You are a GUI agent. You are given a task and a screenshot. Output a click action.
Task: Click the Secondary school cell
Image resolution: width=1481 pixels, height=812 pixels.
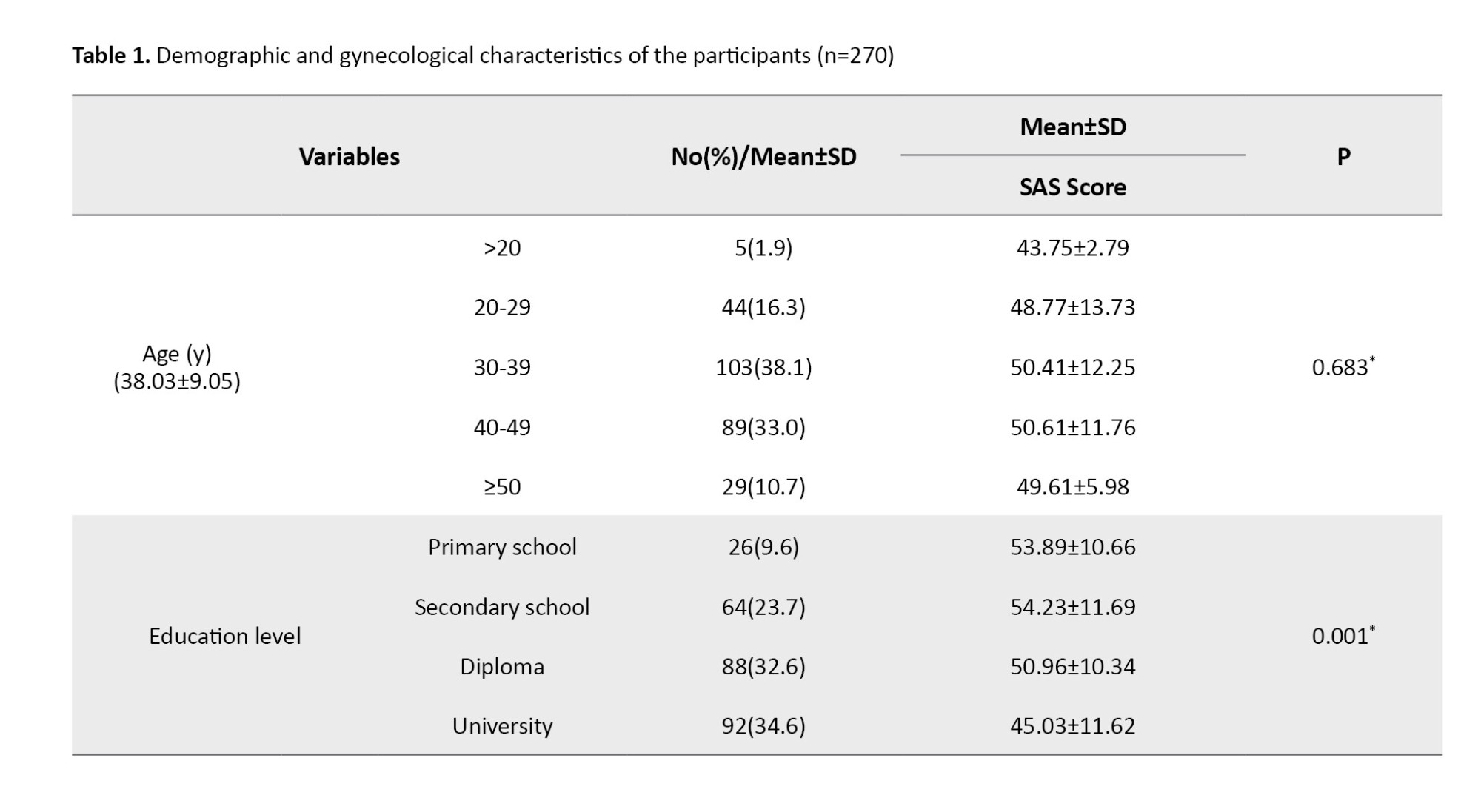[x=502, y=607]
